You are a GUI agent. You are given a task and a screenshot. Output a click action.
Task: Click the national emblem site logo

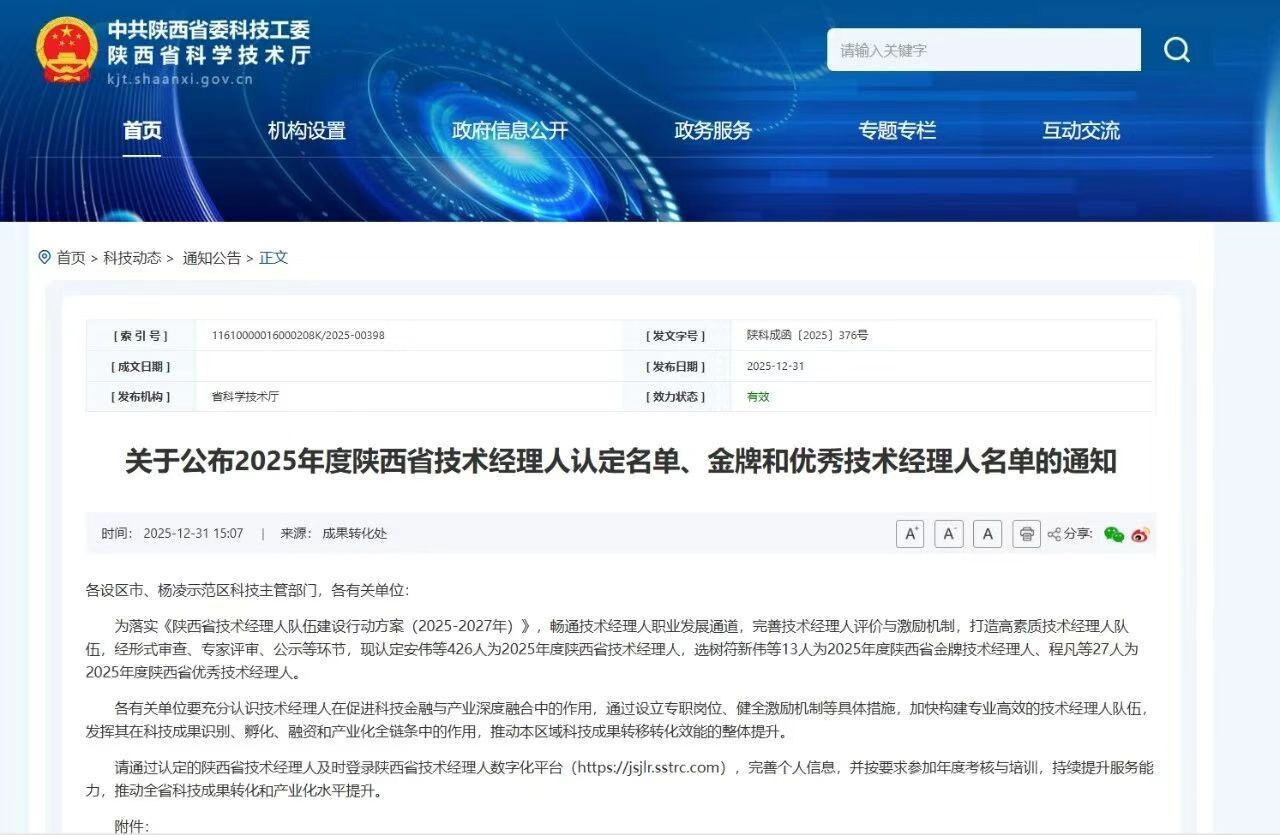pyautogui.click(x=63, y=47)
